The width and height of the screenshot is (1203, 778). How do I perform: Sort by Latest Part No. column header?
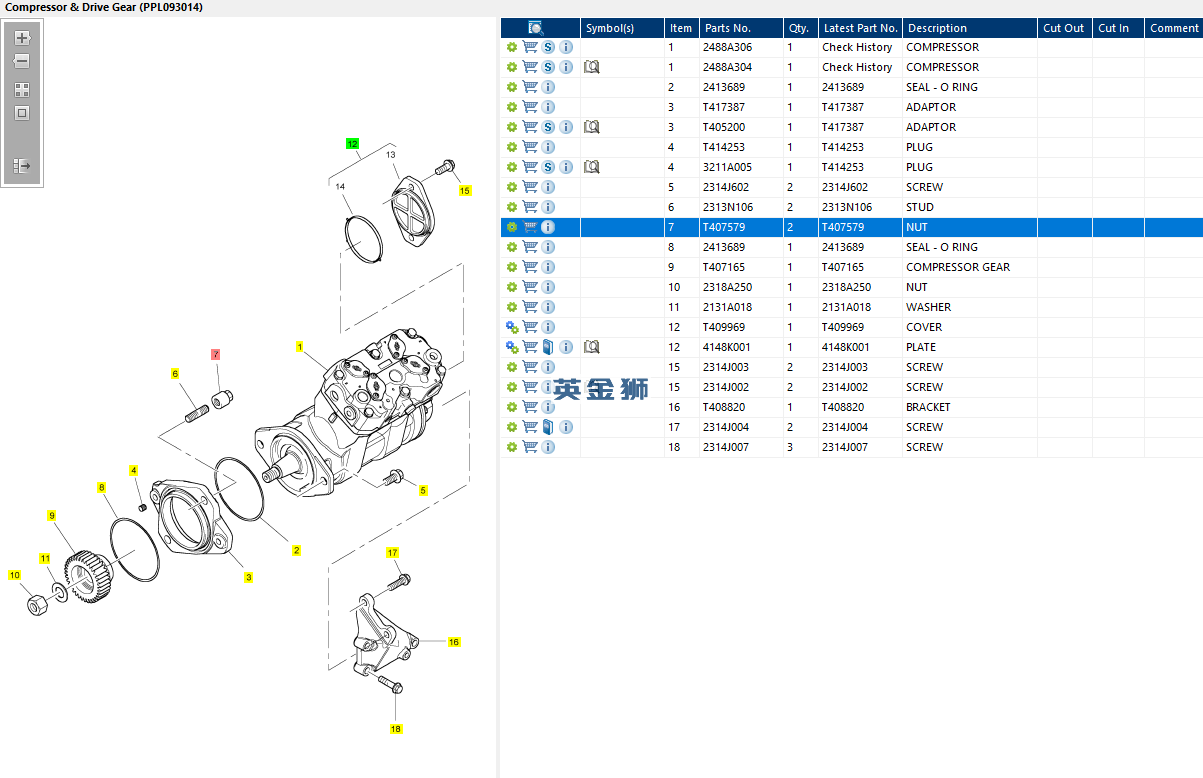coord(860,28)
